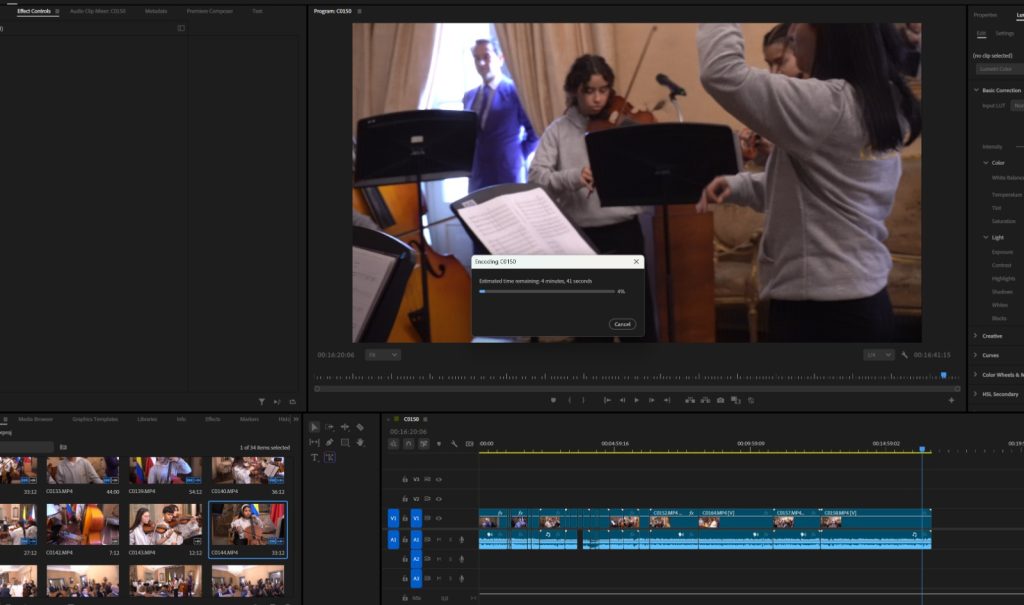Open the Metadata panel tab
The image size is (1024, 605).
click(x=156, y=11)
